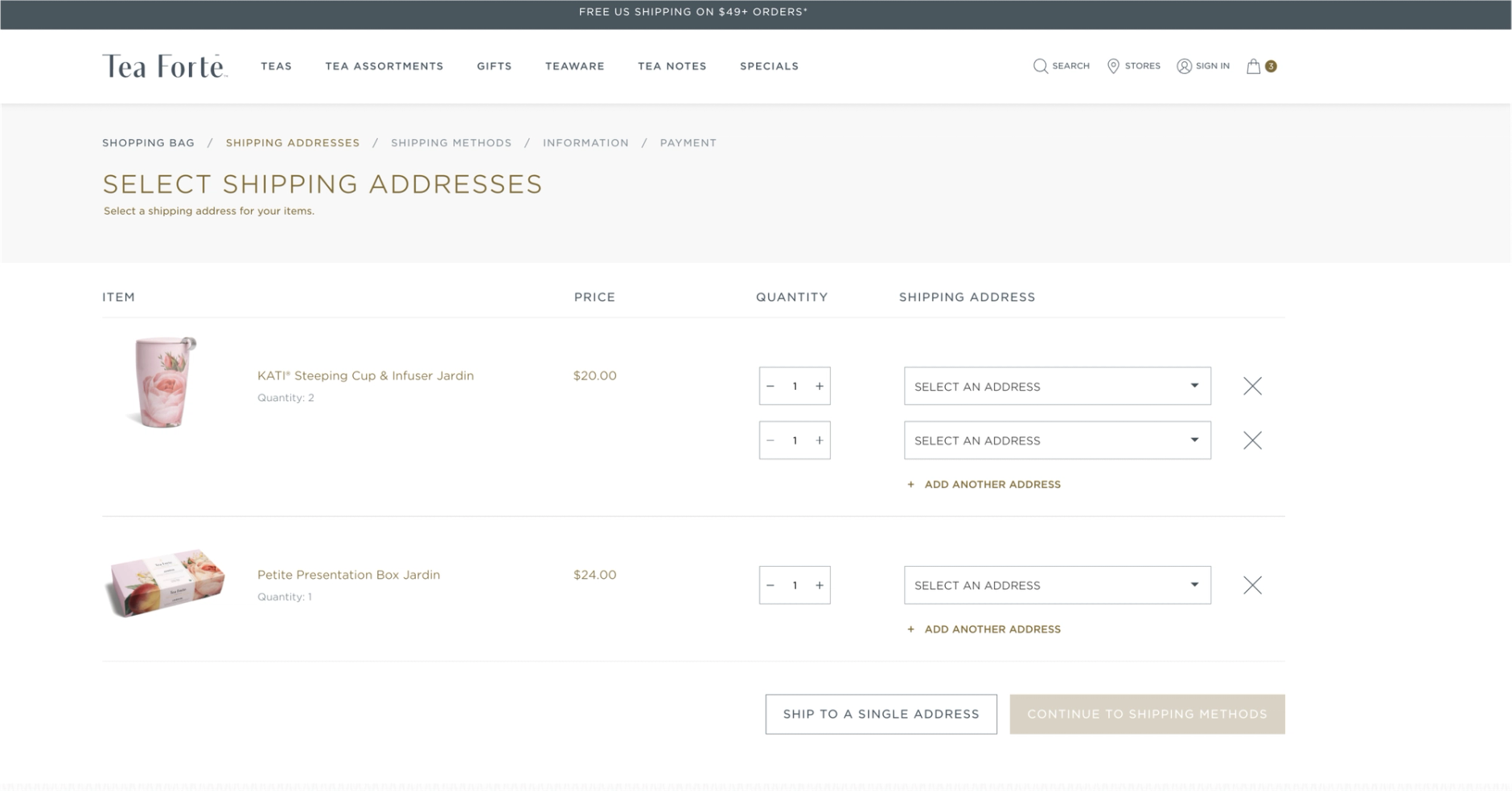Screen dimensions: 1512x791
Task: Remove first KATI Steeping Cup address row
Action: (1252, 386)
